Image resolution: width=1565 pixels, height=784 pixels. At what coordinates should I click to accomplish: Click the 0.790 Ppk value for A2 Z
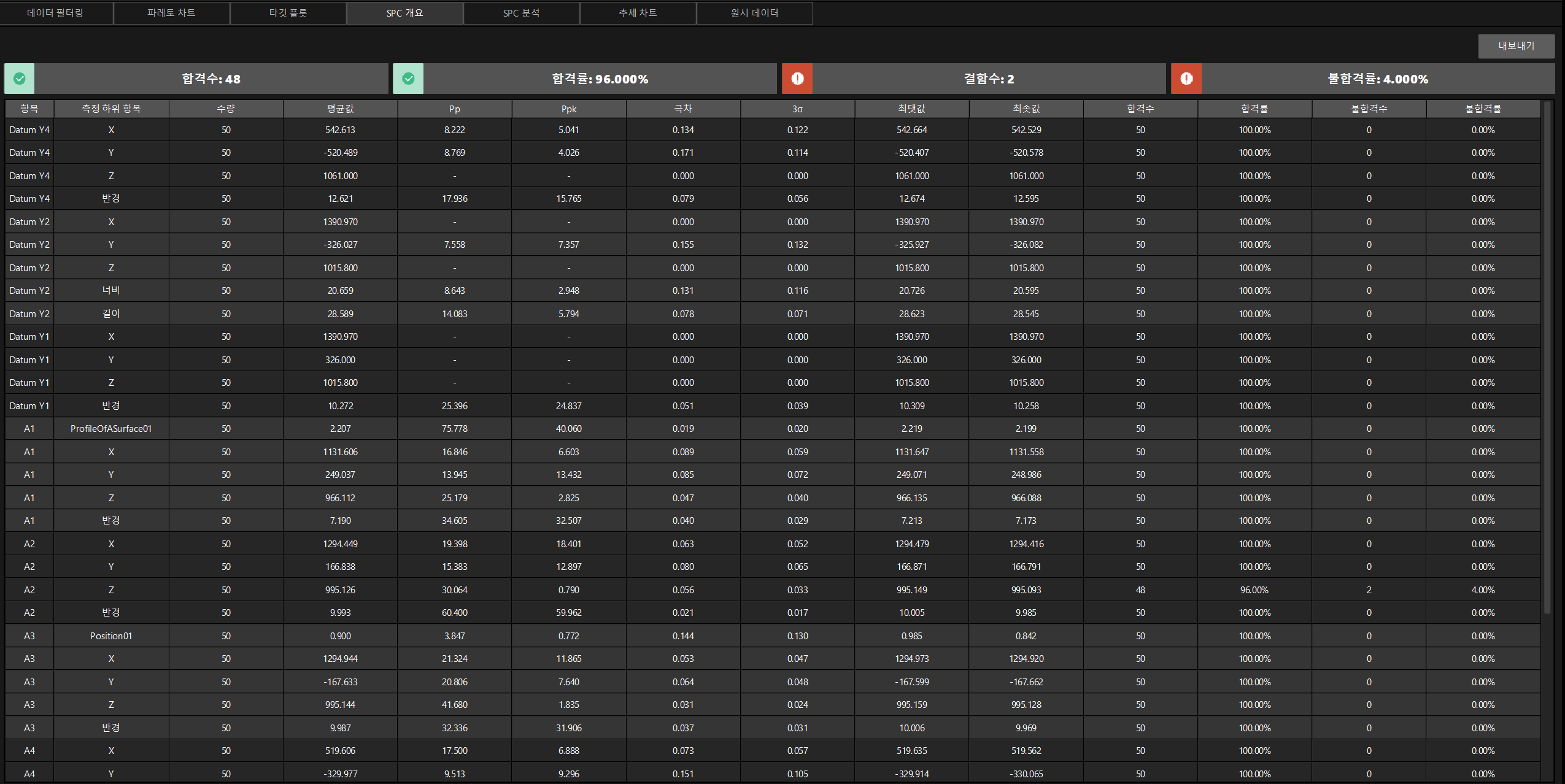[x=569, y=590]
